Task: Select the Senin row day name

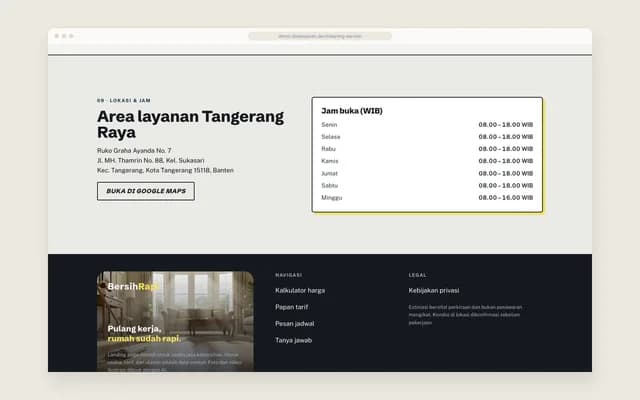Action: tap(329, 124)
